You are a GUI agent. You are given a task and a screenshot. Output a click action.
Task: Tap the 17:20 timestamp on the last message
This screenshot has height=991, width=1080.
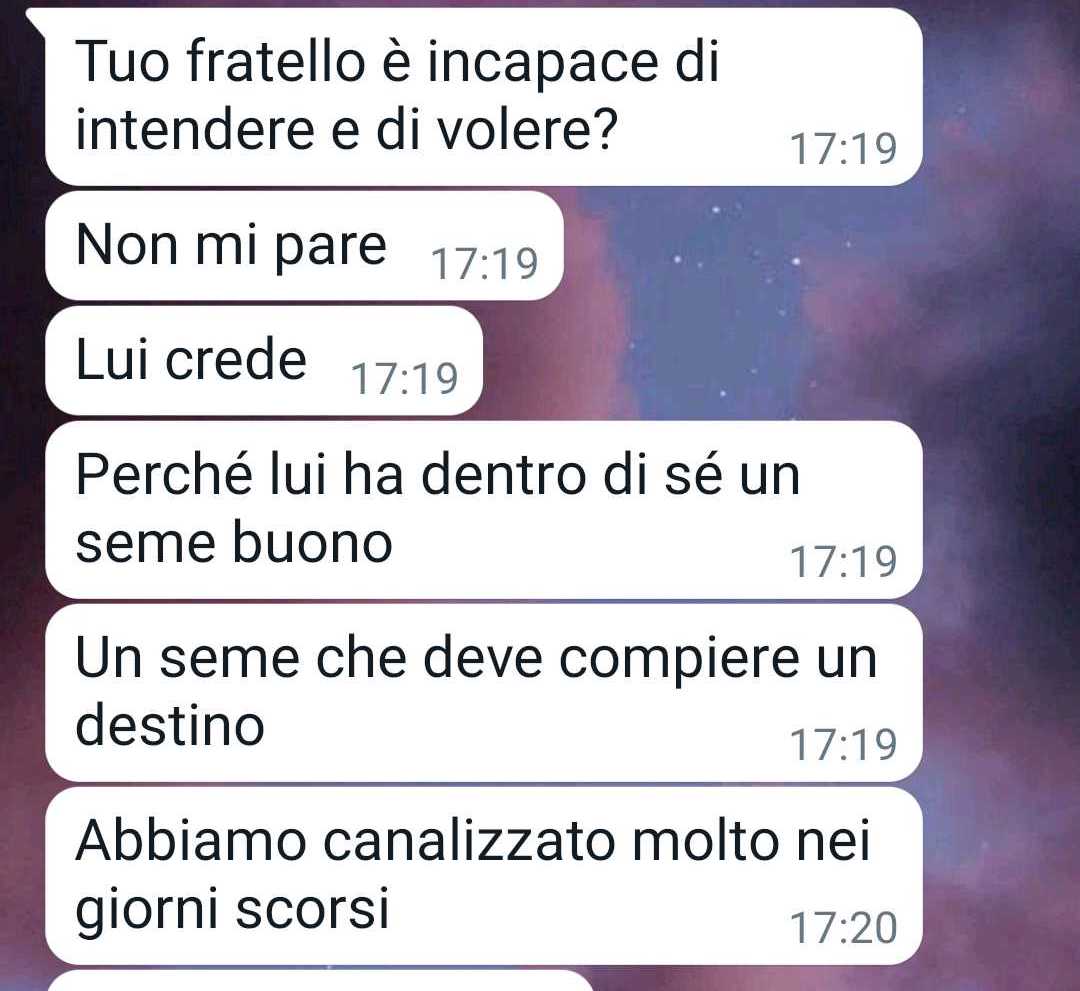tap(843, 928)
